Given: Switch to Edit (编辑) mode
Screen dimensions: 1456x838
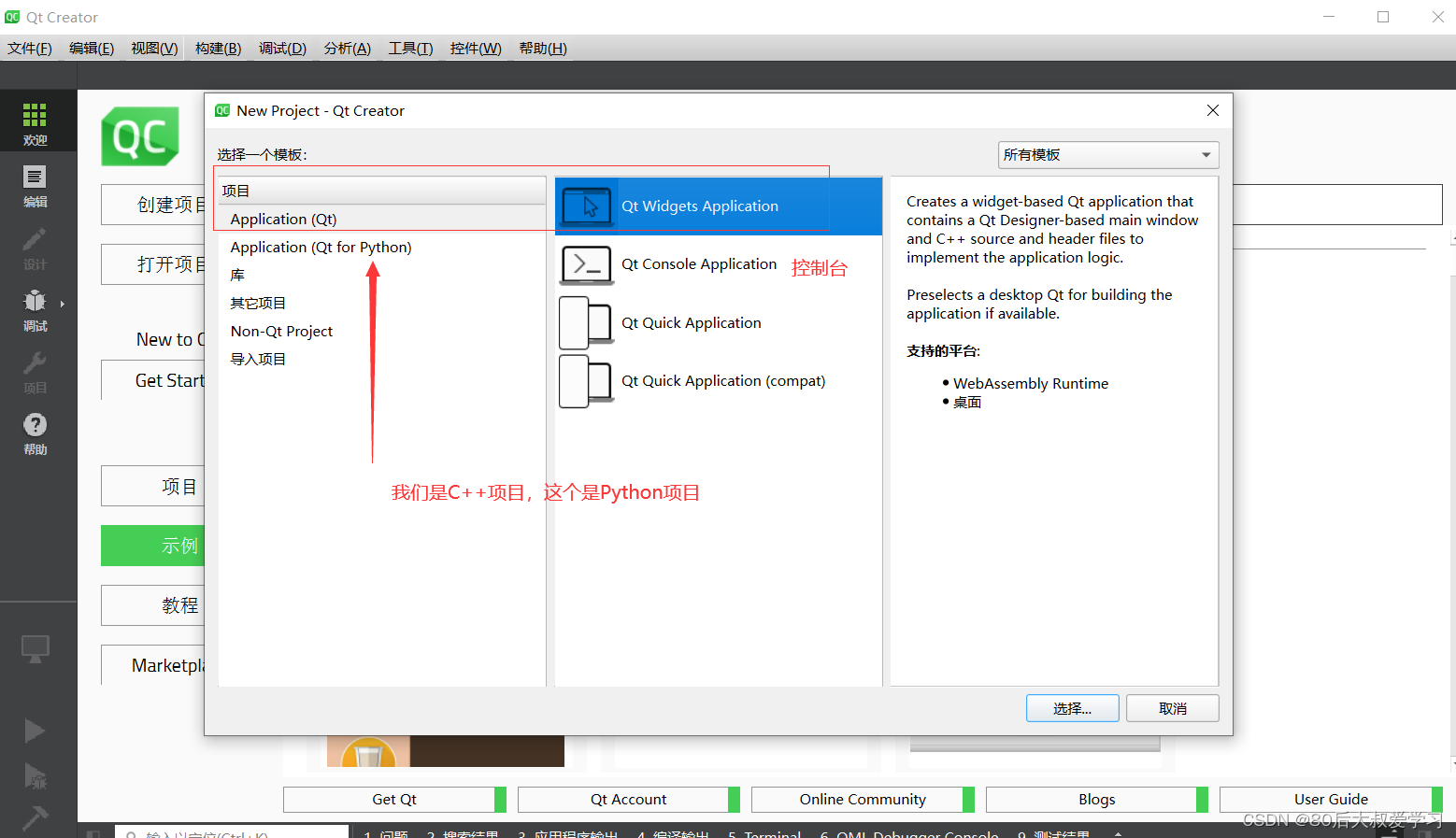Looking at the screenshot, I should [35, 186].
